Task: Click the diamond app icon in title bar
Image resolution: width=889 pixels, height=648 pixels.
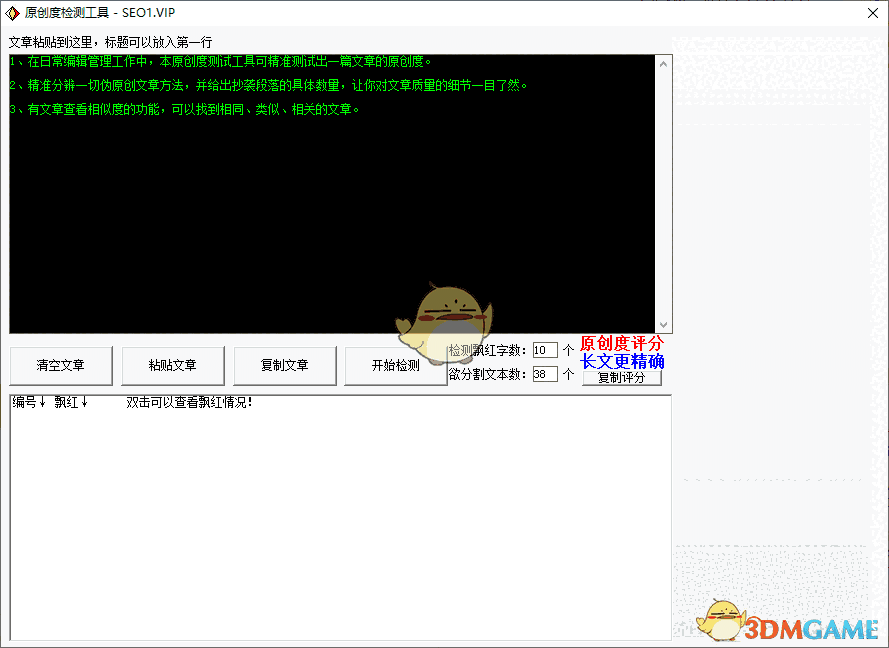Action: pyautogui.click(x=14, y=13)
